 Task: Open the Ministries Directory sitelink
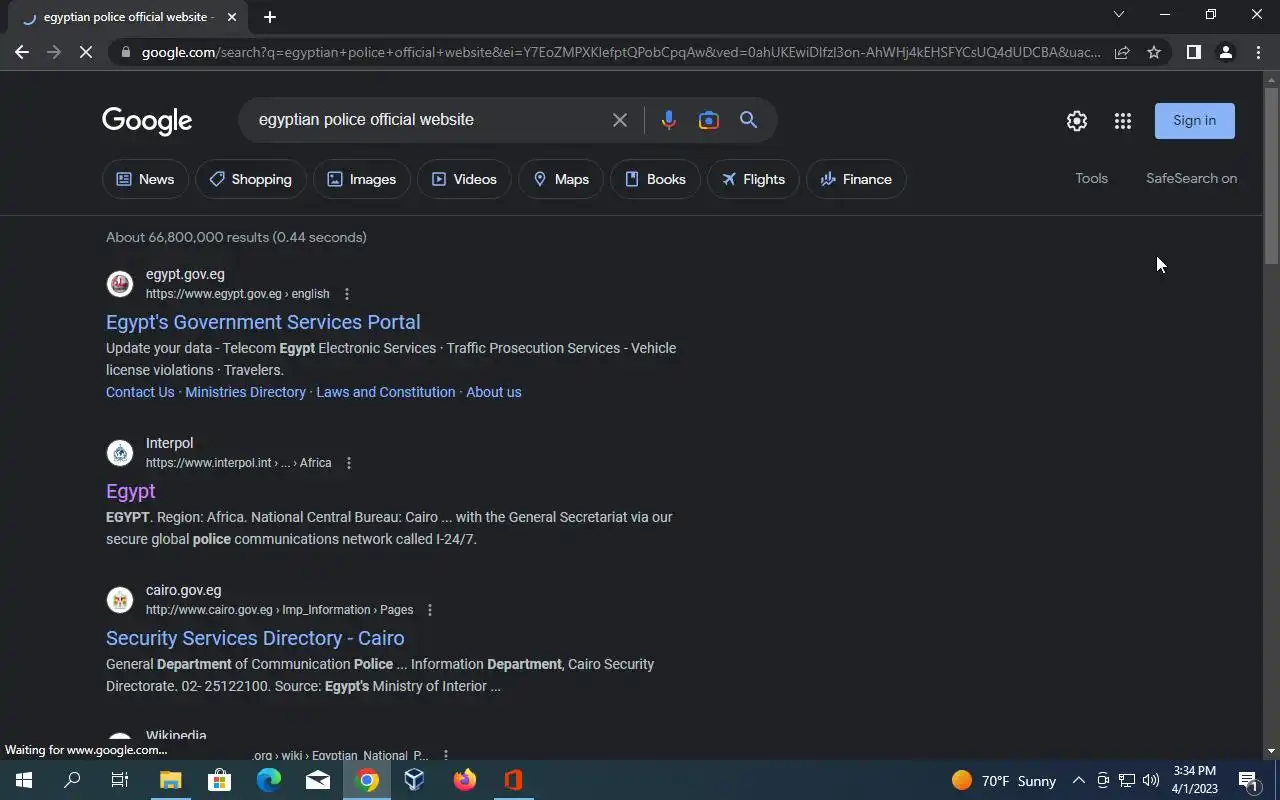245,392
